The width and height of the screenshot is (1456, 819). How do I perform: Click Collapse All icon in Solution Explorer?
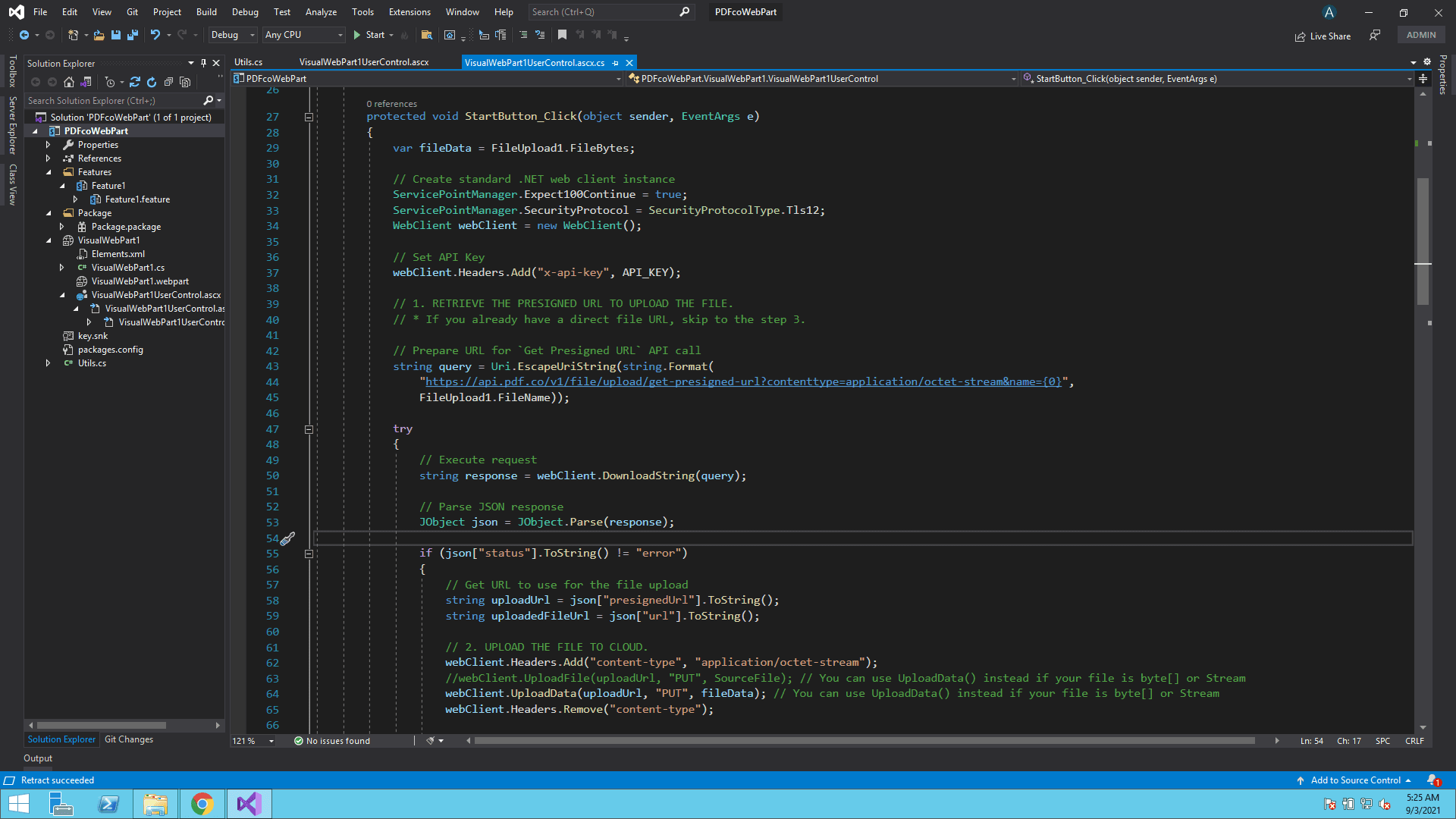(168, 82)
